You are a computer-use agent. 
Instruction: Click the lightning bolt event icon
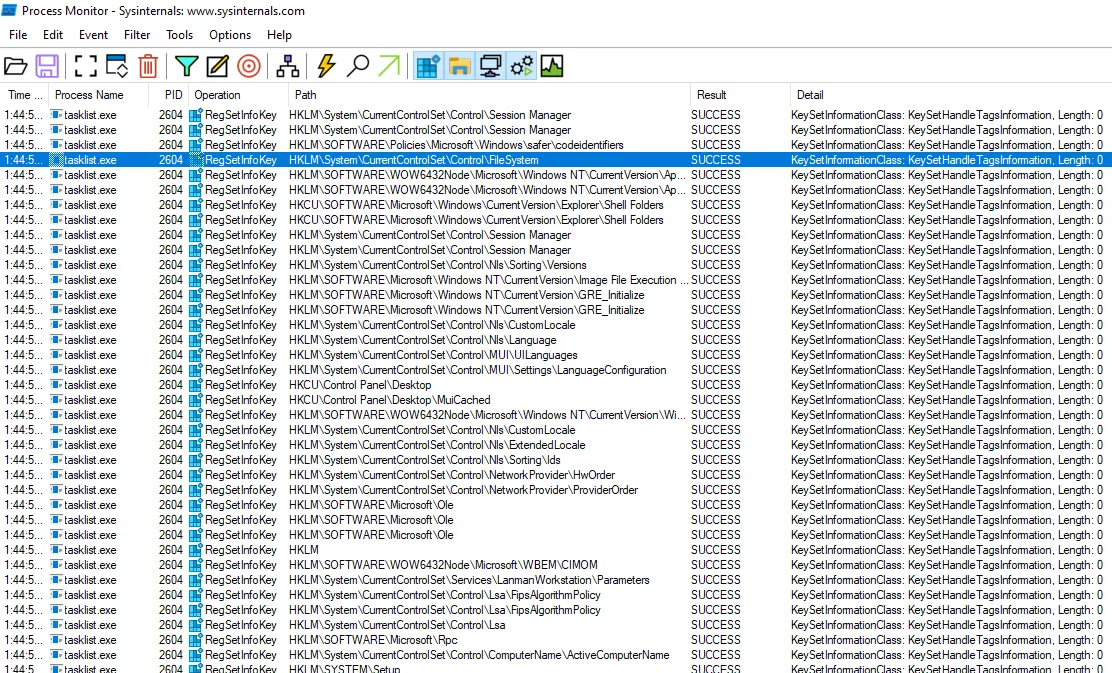coord(326,66)
